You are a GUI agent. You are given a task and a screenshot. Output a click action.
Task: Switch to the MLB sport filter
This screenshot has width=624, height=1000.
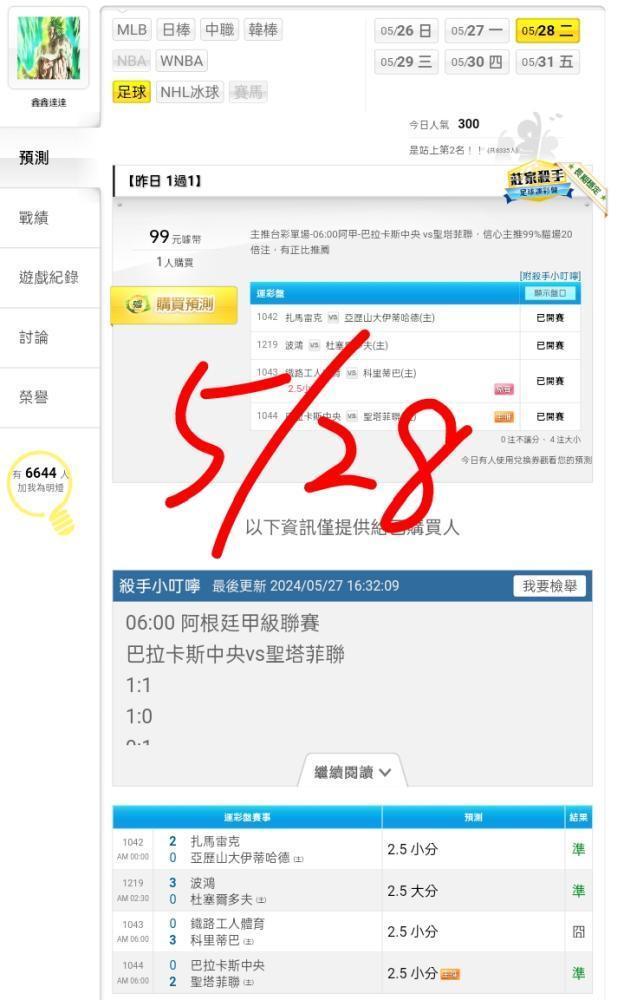tap(132, 29)
